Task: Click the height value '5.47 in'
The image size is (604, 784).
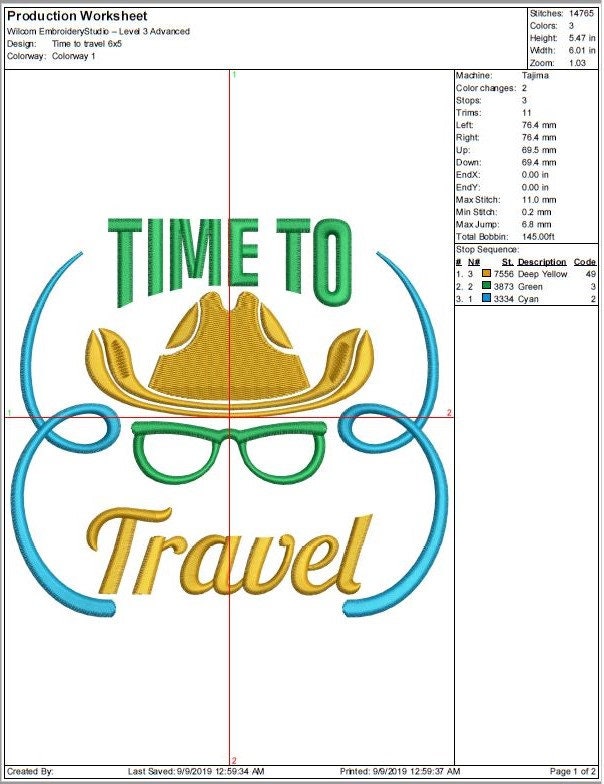Action: (582, 38)
